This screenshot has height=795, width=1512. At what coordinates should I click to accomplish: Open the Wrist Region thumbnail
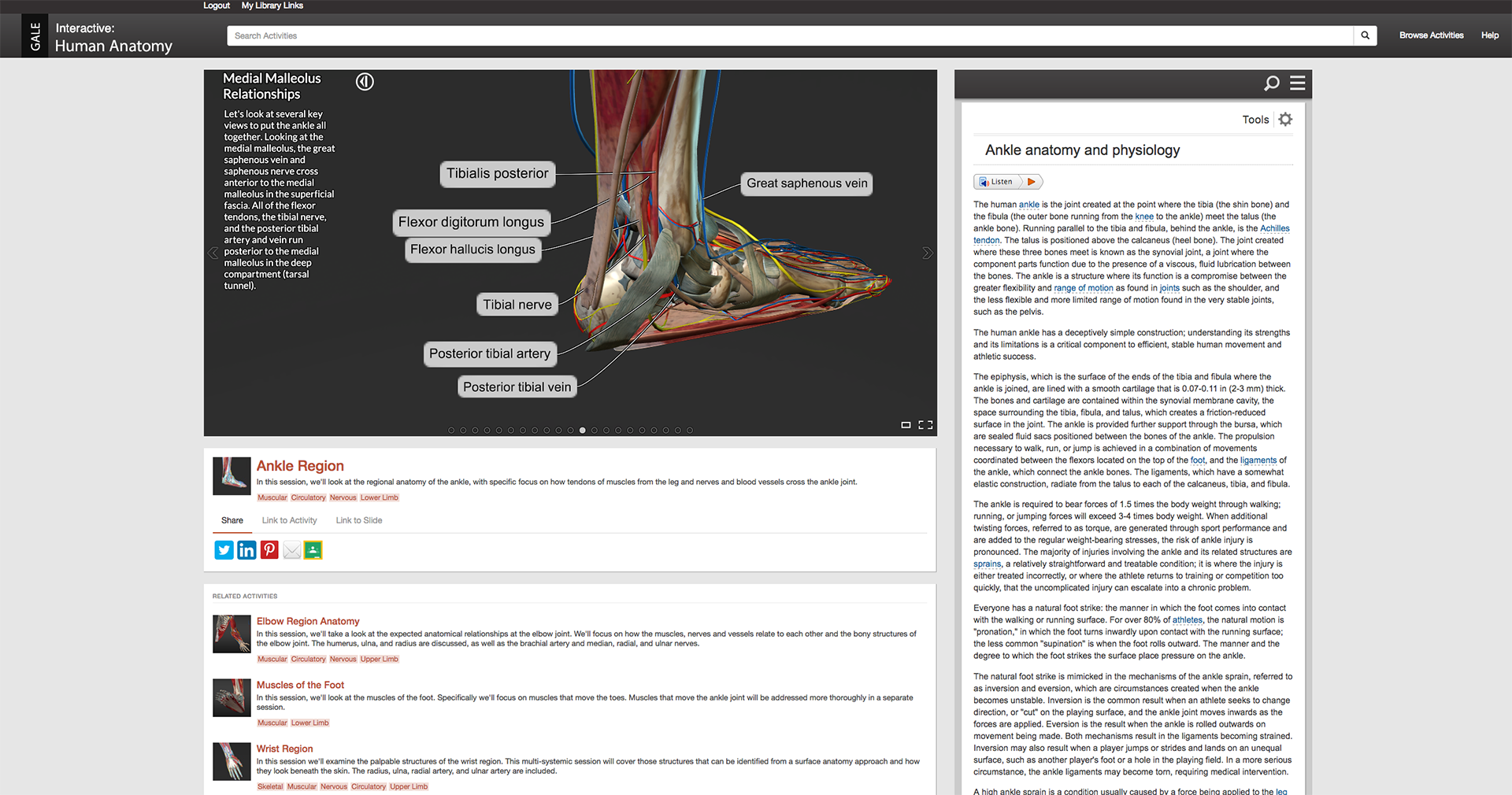(232, 761)
